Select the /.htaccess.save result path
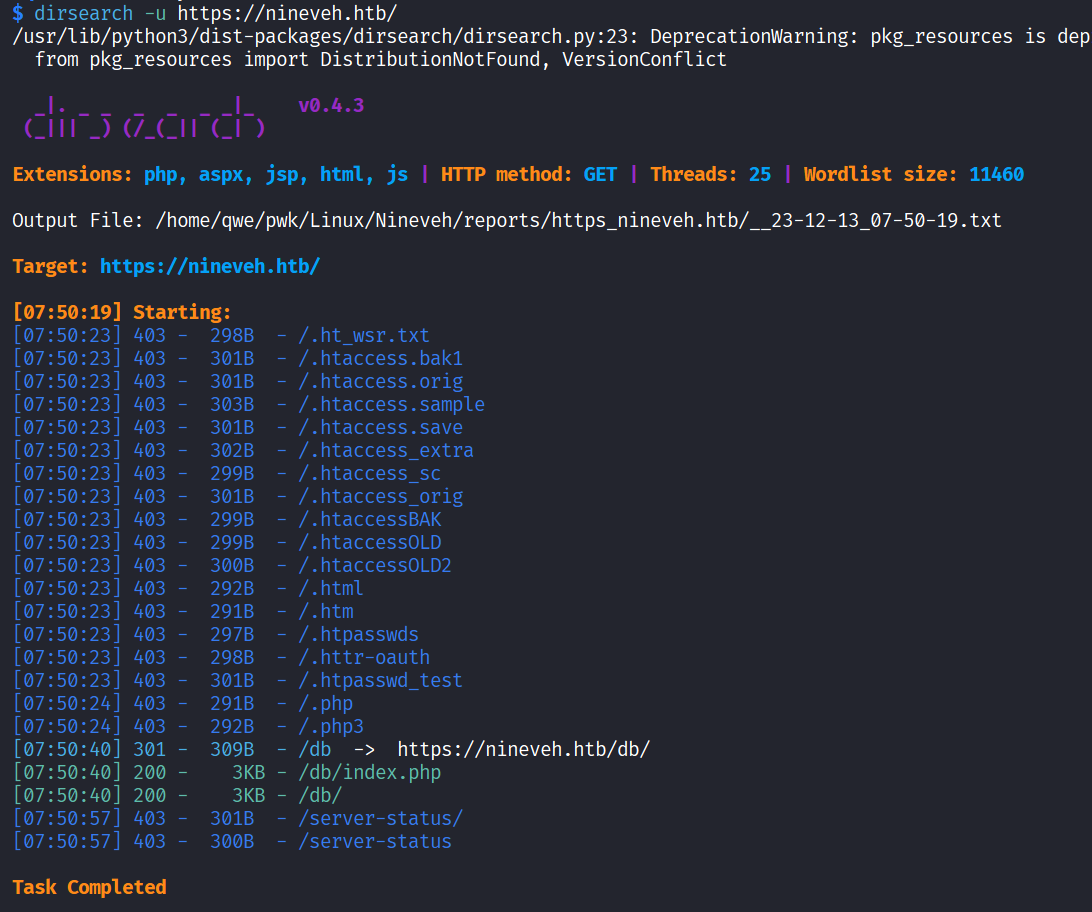Image resolution: width=1092 pixels, height=912 pixels. [380, 427]
